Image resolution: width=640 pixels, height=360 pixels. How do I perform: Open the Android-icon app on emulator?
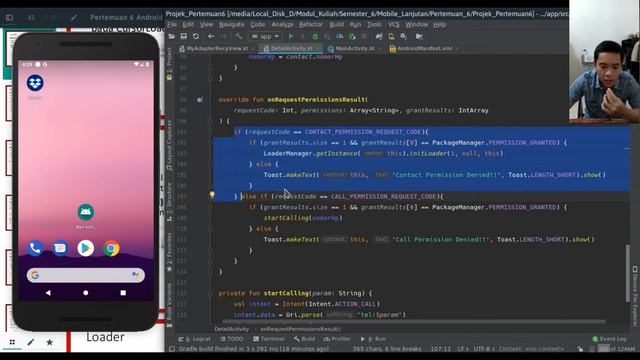[x=86, y=212]
